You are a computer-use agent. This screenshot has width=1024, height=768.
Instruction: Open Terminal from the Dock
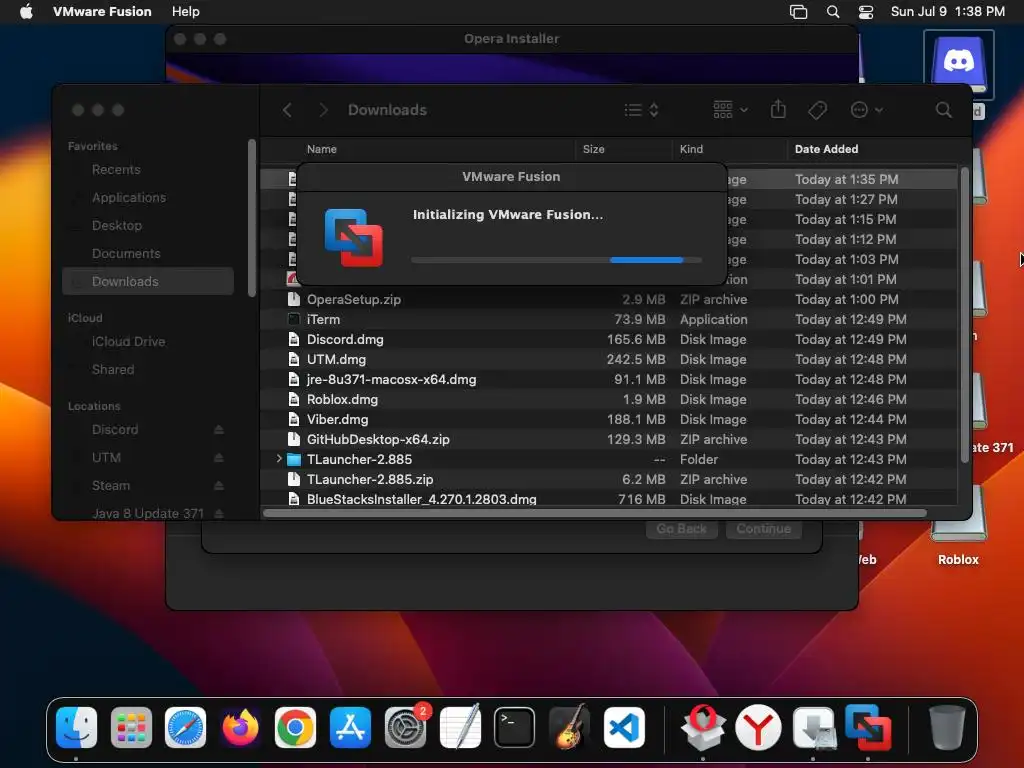[515, 727]
